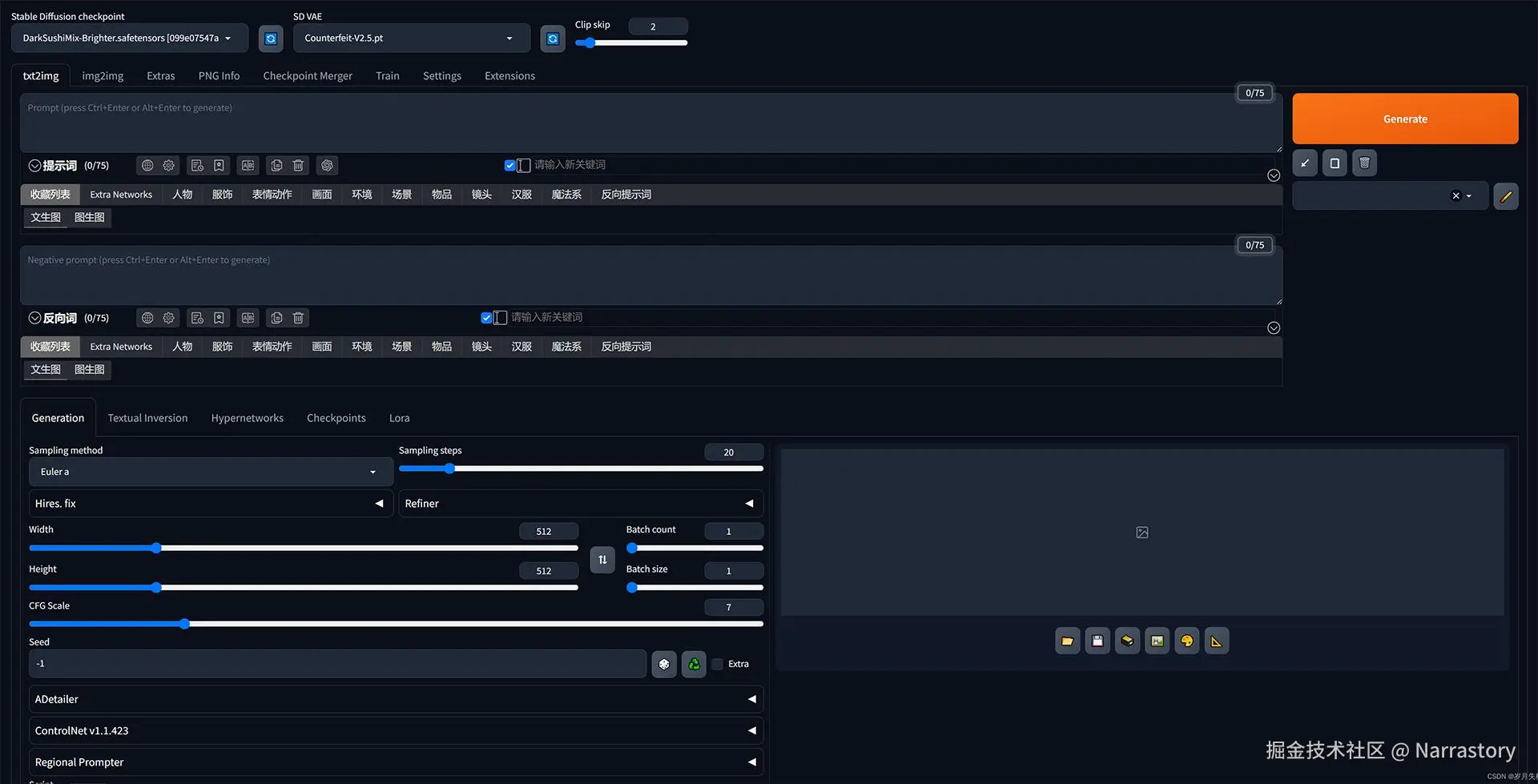Open the gear settings in 反向词 toolbar
This screenshot has width=1538, height=784.
click(x=169, y=318)
